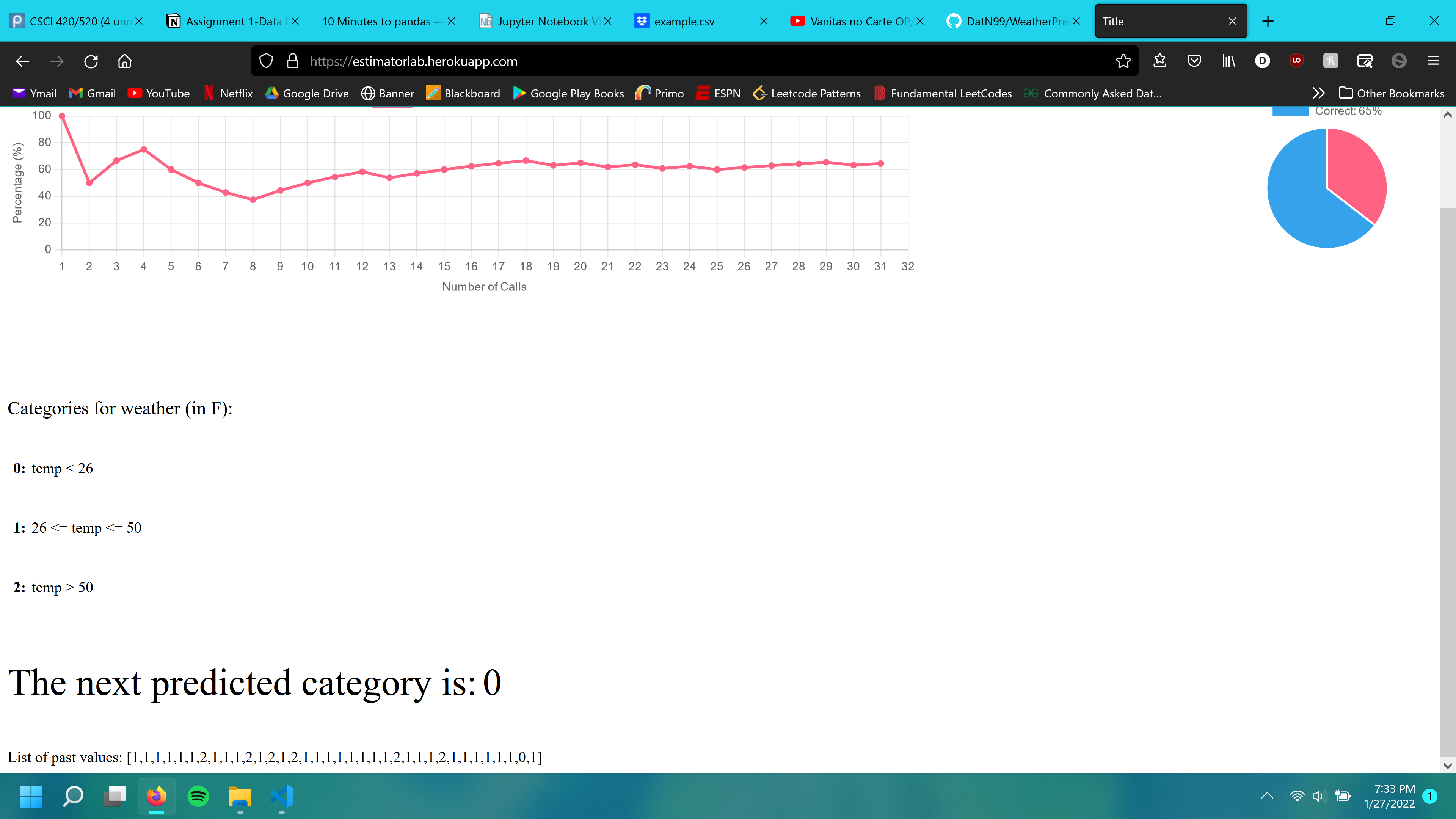Open Visual Studio Code from the taskbar
1456x819 pixels.
click(281, 797)
